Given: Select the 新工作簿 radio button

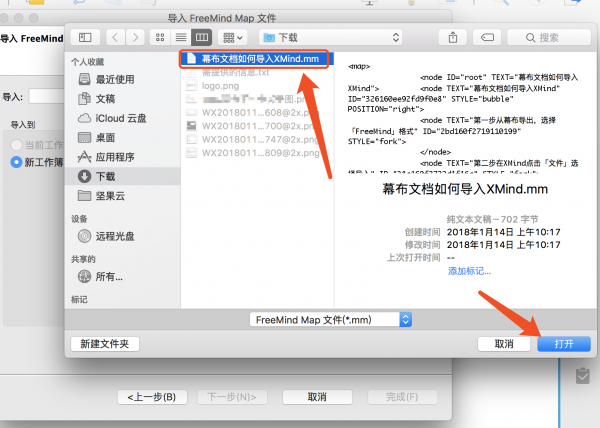Looking at the screenshot, I should tap(15, 161).
